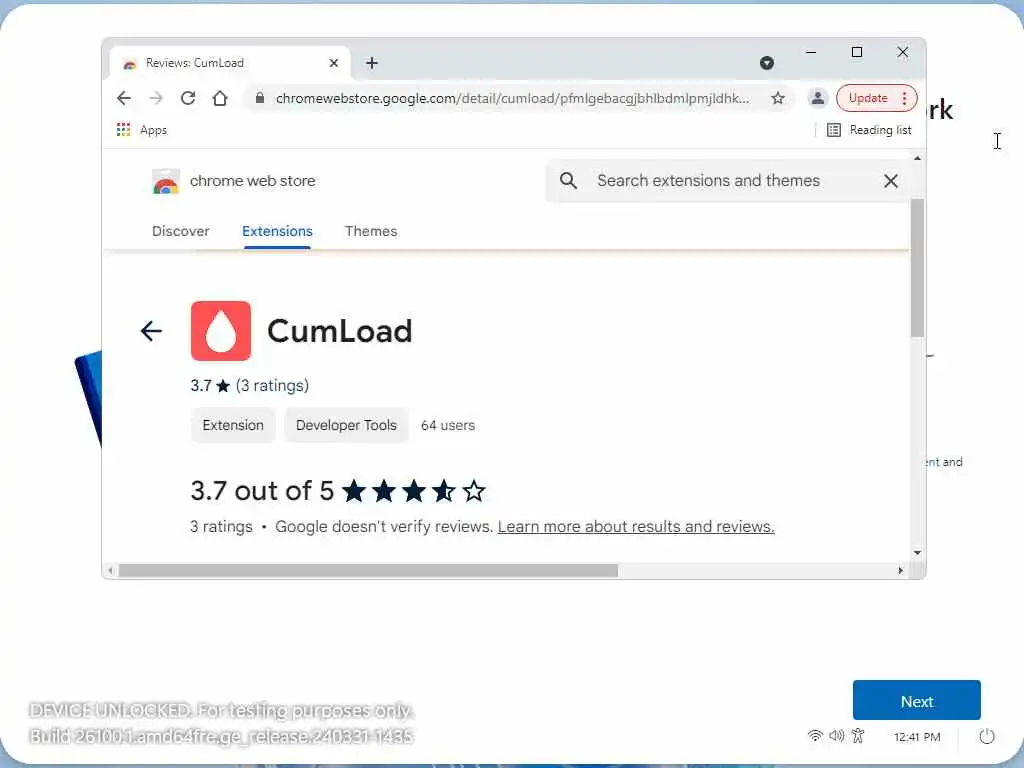Open the Wi-Fi network icon
1024x768 pixels.
(815, 736)
